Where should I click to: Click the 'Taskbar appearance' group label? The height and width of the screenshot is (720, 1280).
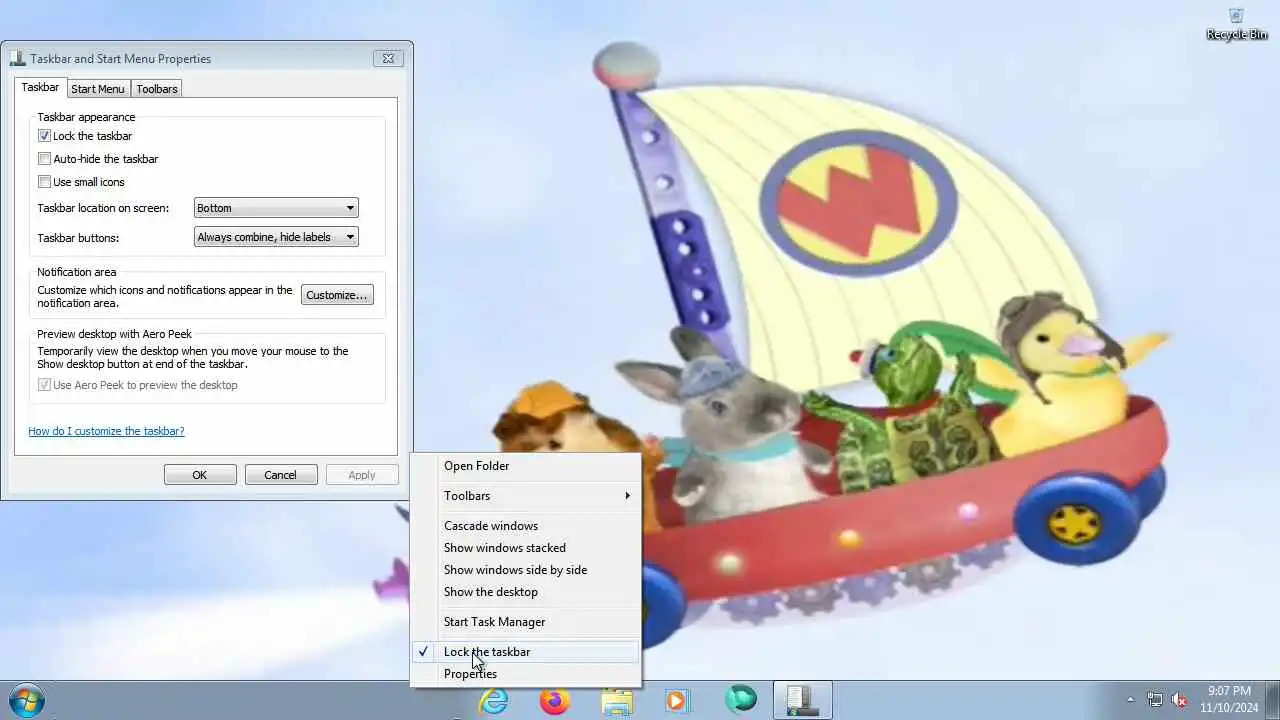(86, 117)
